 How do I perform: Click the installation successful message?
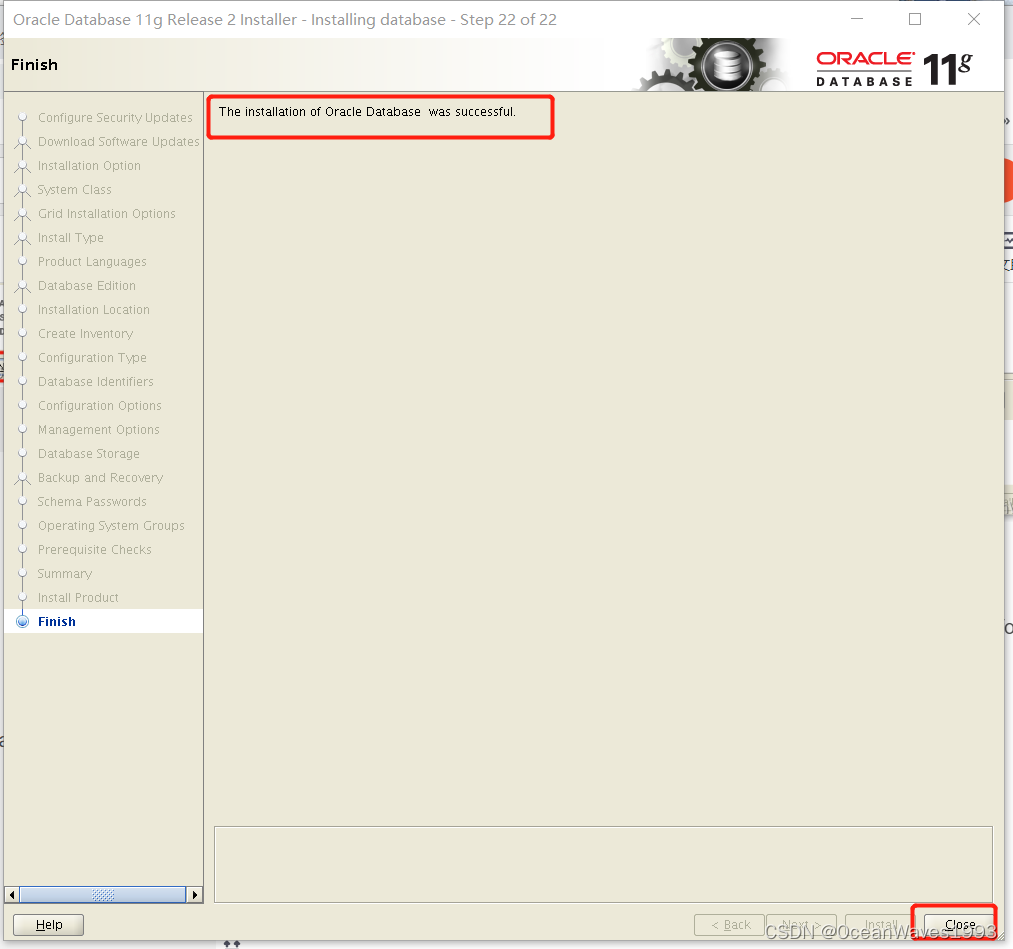[x=370, y=112]
